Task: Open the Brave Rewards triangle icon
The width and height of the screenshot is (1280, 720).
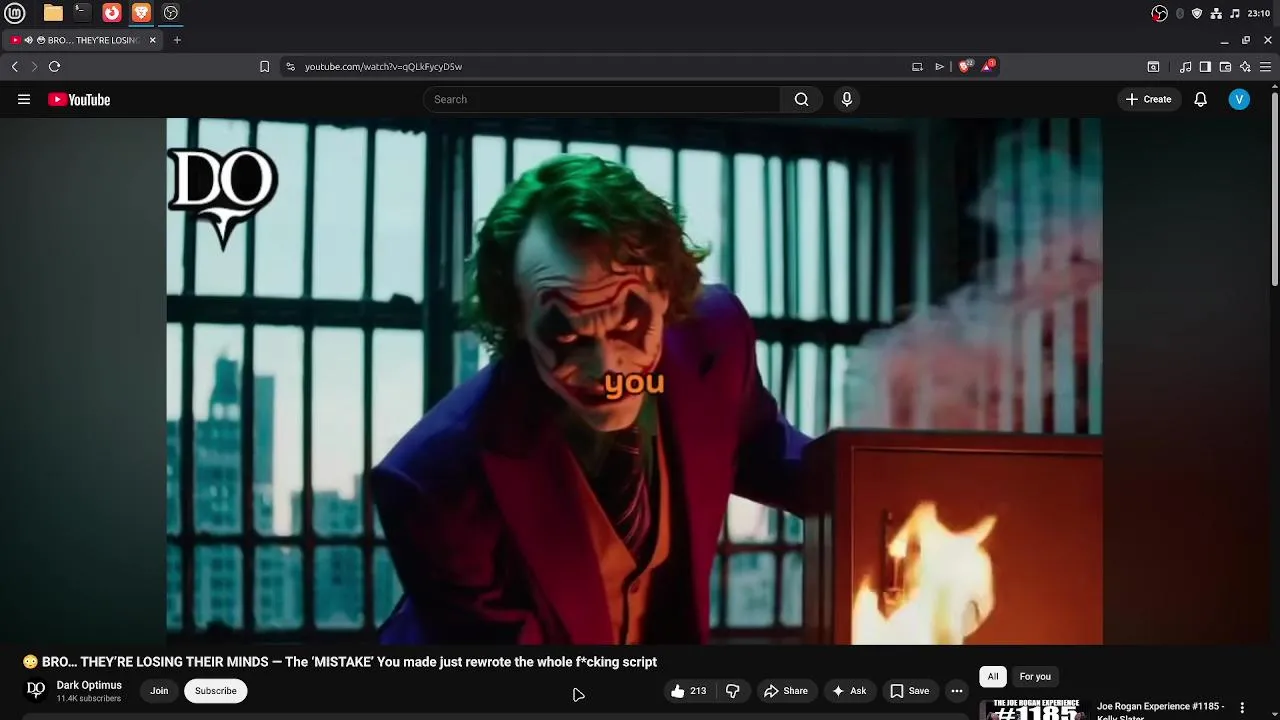Action: click(989, 66)
